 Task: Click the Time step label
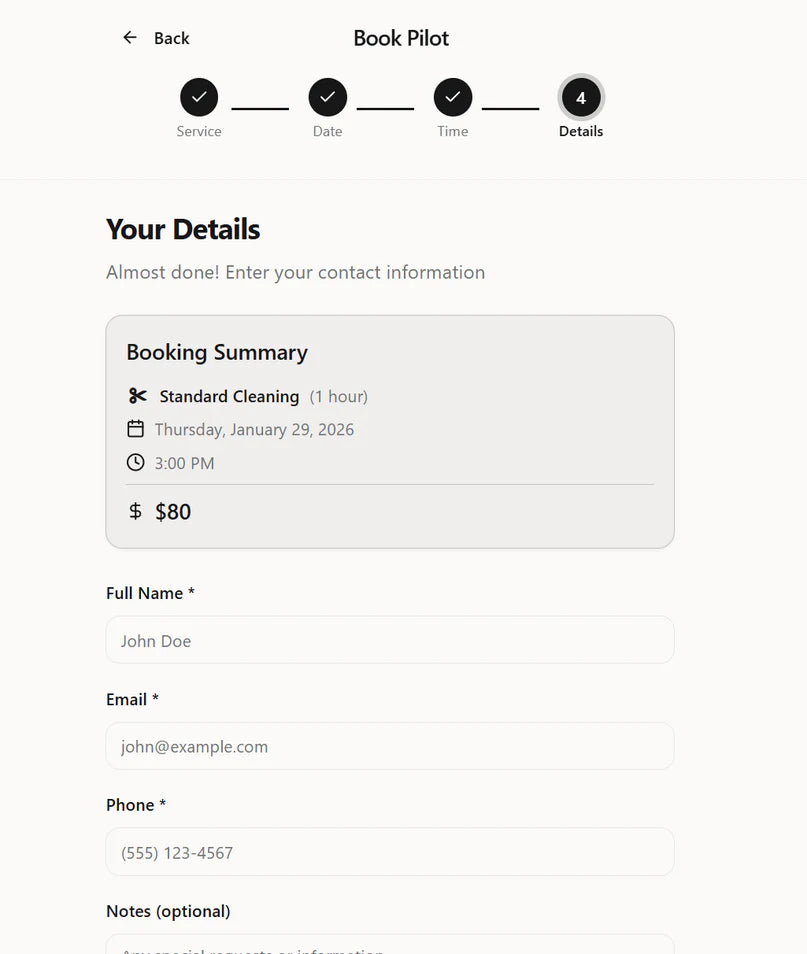coord(453,131)
